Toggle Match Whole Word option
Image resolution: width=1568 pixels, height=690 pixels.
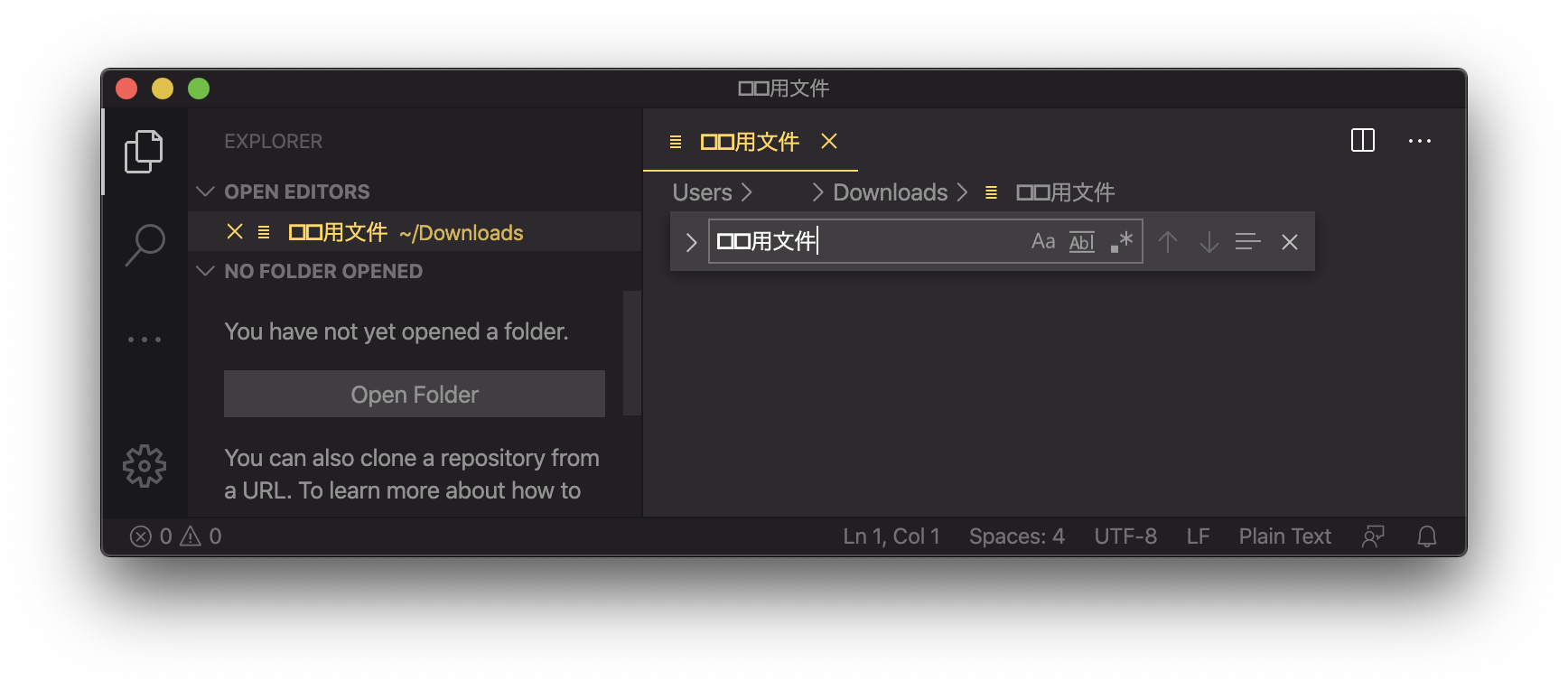[1081, 241]
